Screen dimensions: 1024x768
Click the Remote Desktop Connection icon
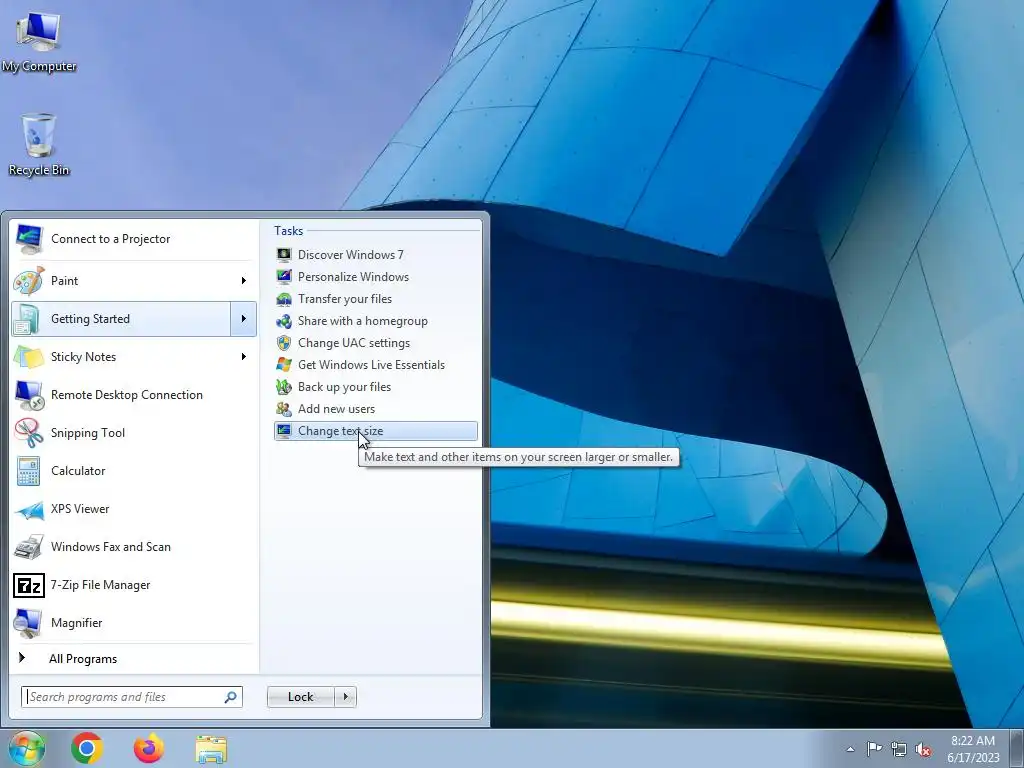point(29,394)
